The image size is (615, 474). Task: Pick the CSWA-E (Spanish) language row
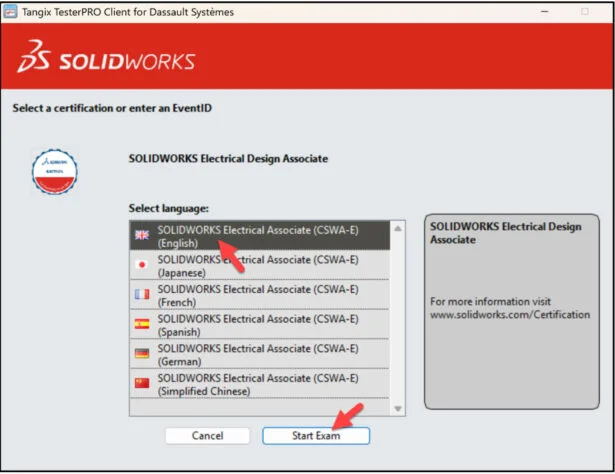point(260,325)
